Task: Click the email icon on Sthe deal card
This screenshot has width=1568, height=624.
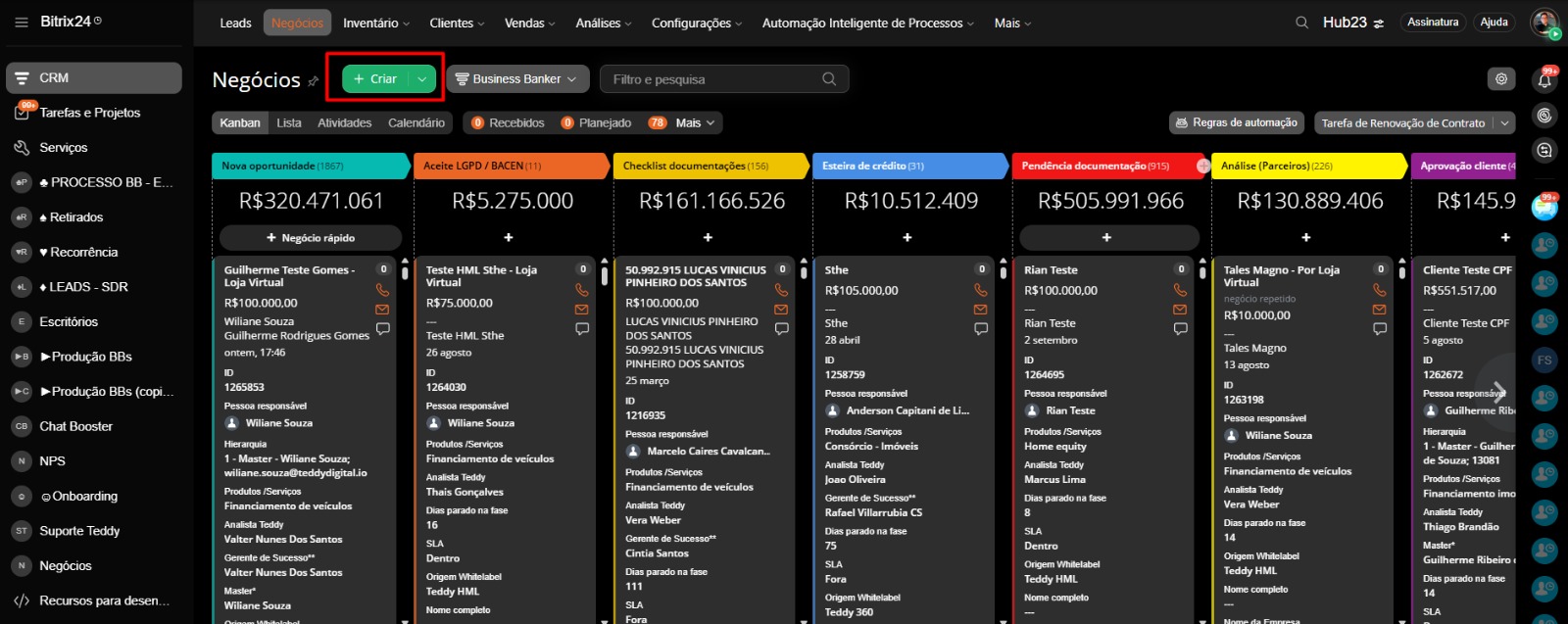Action: 980,310
